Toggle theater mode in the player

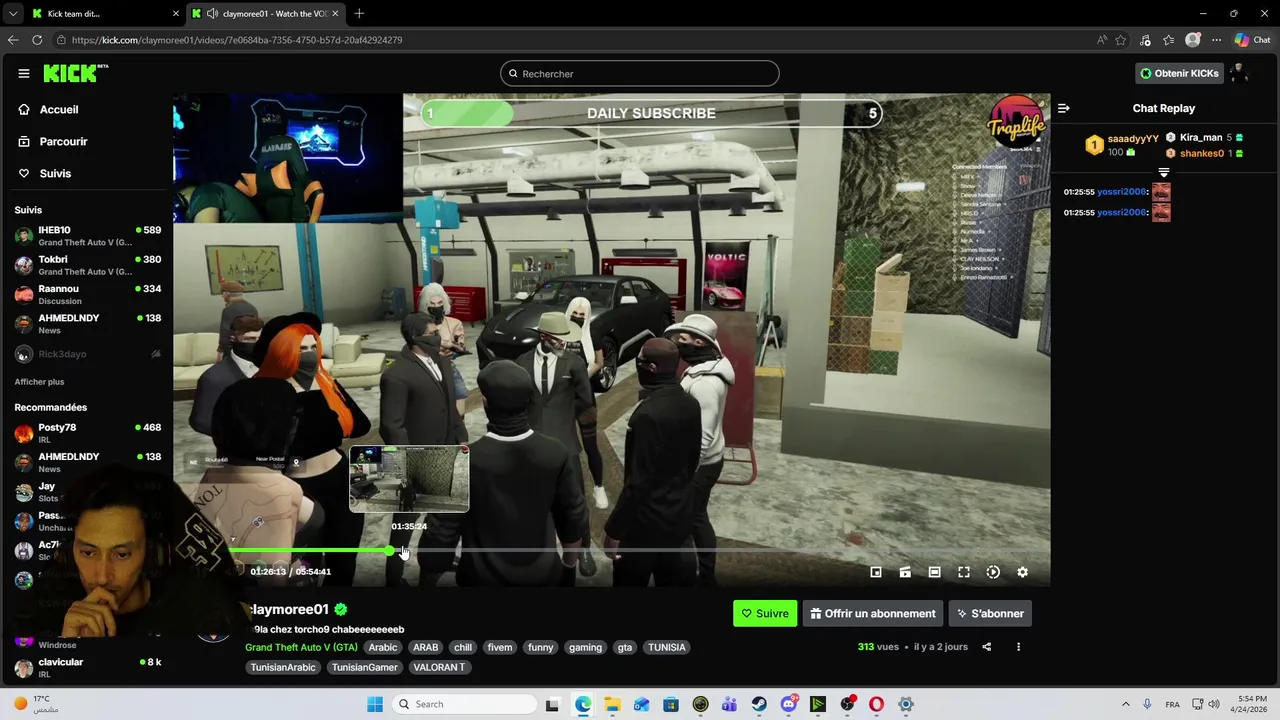[934, 572]
